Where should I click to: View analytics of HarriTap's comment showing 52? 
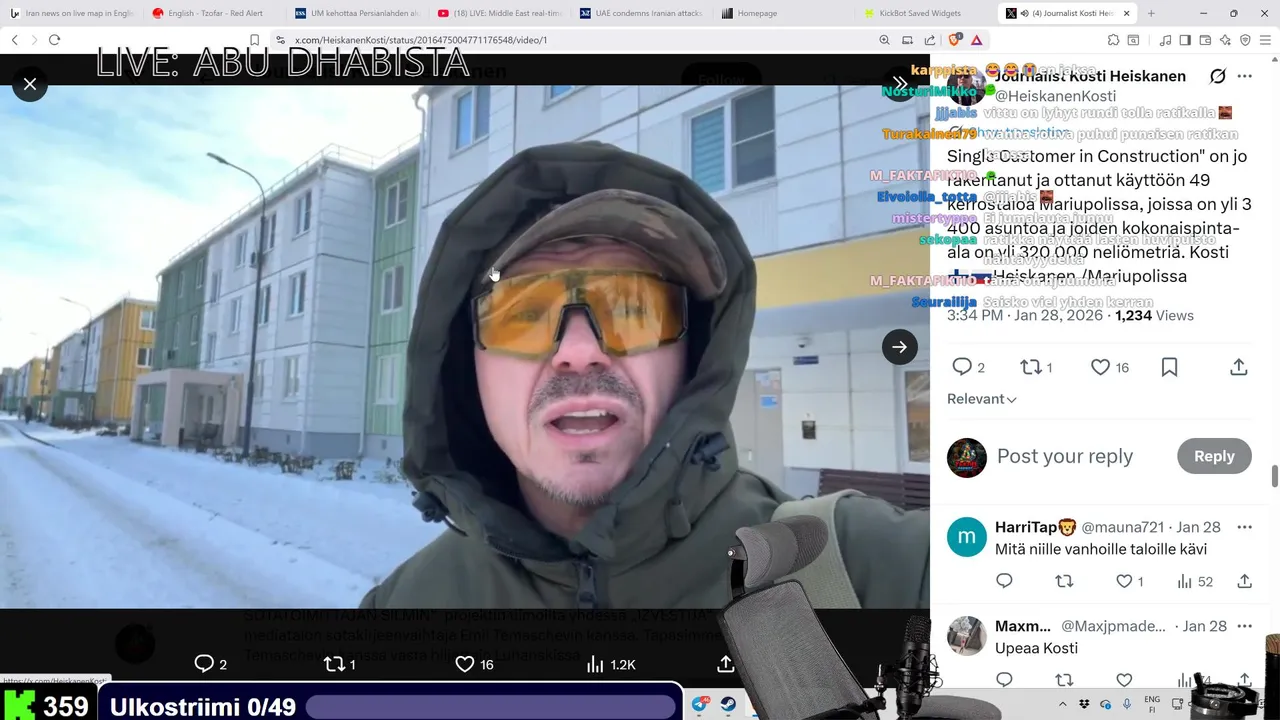point(1194,581)
